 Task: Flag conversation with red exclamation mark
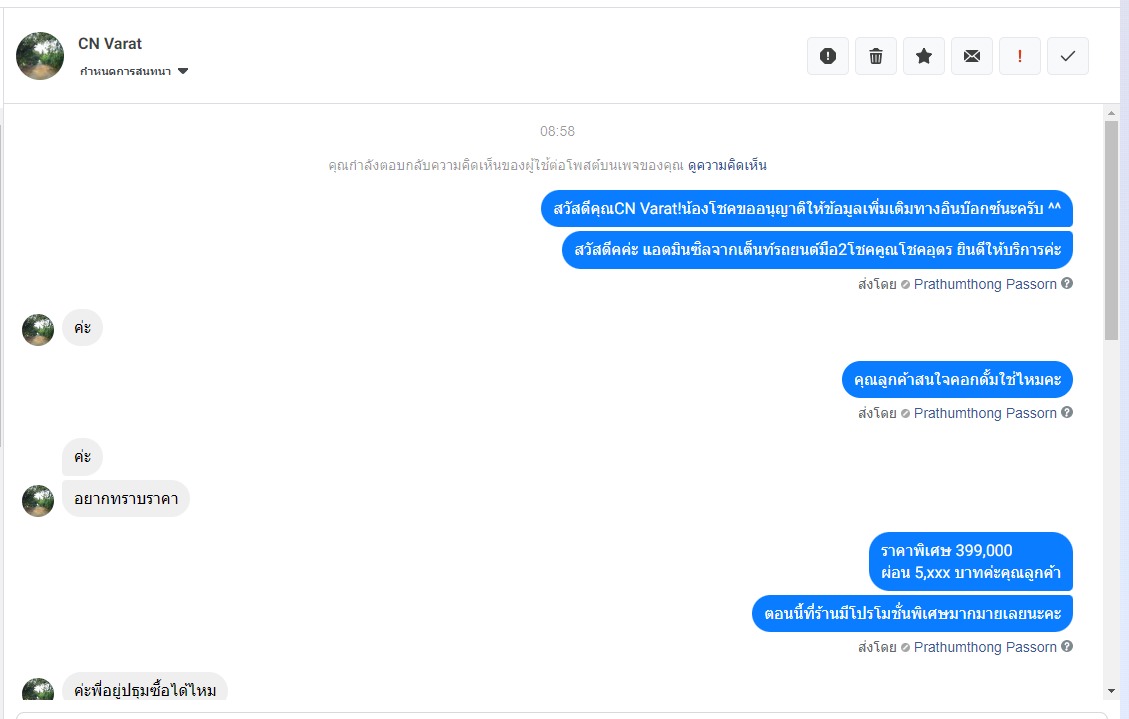click(1020, 56)
